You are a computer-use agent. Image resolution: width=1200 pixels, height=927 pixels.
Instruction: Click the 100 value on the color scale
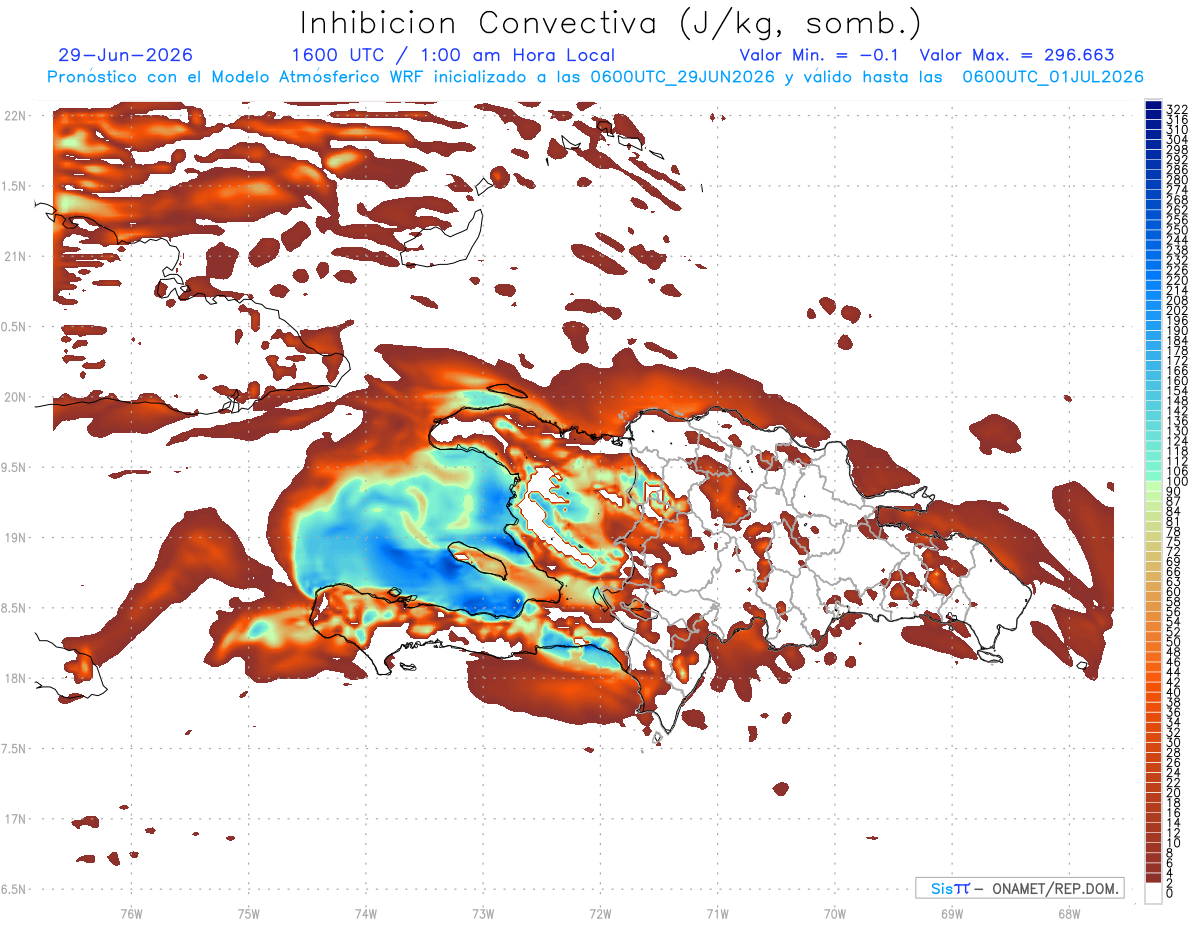click(x=1177, y=482)
